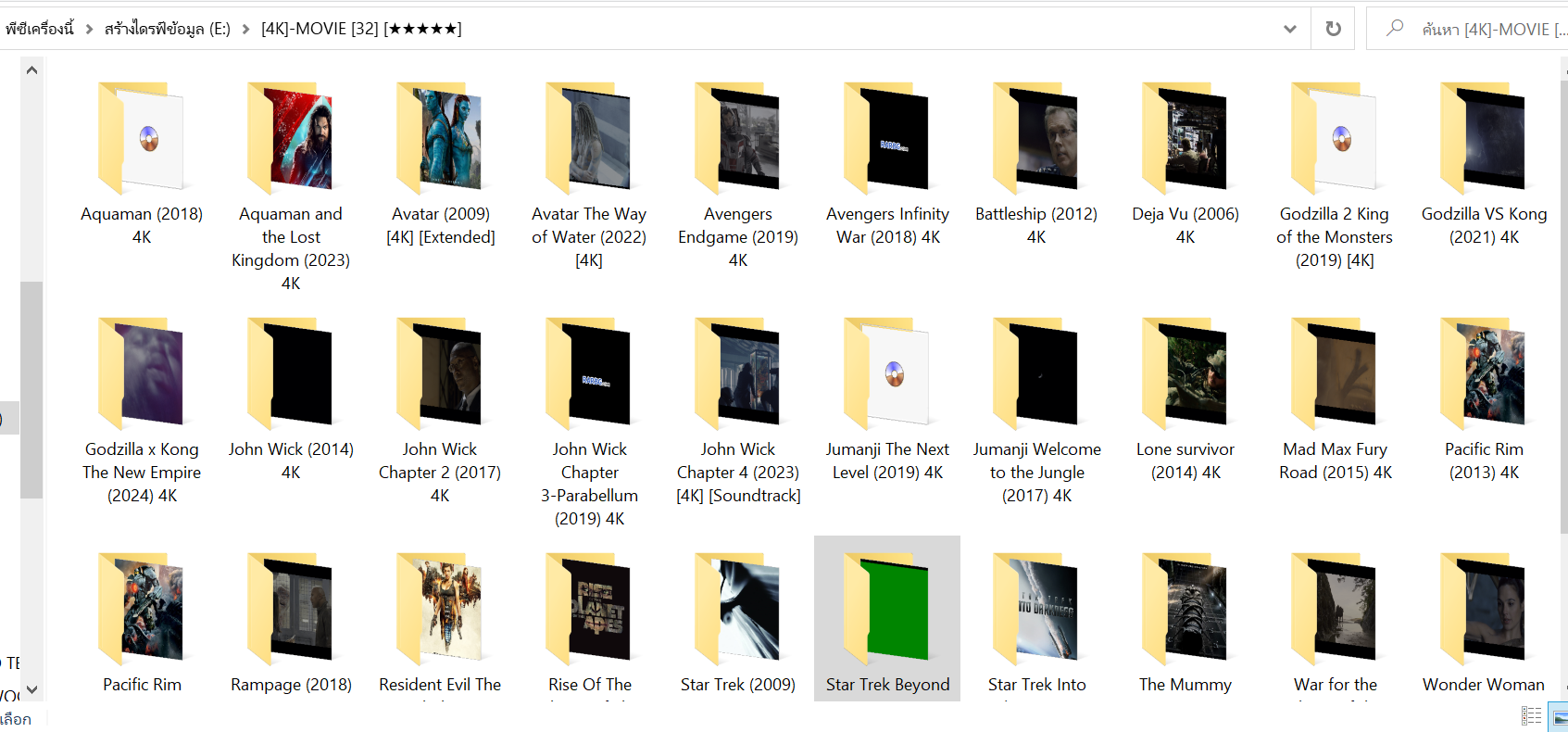Select Star Trek (2009) folder icon
This screenshot has width=1568, height=732.
tap(738, 609)
